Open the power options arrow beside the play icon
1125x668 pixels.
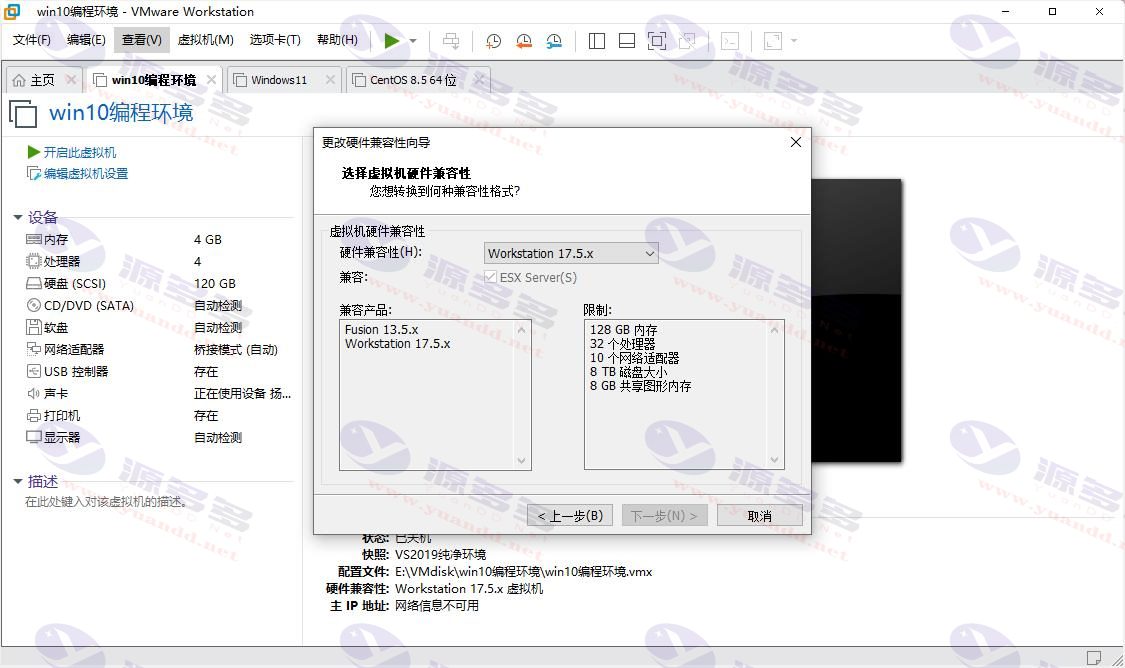point(413,41)
